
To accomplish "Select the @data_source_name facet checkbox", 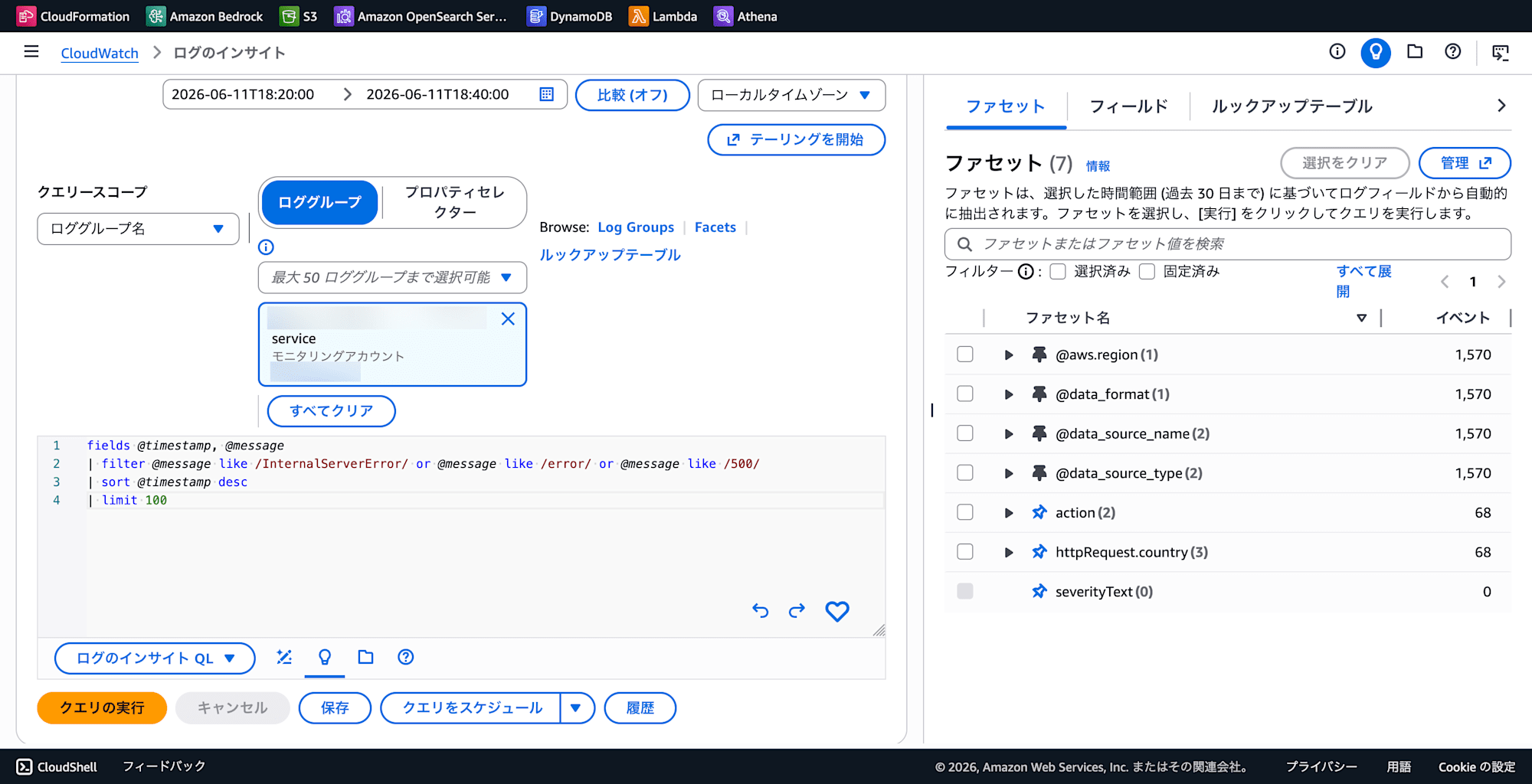I will click(965, 433).
